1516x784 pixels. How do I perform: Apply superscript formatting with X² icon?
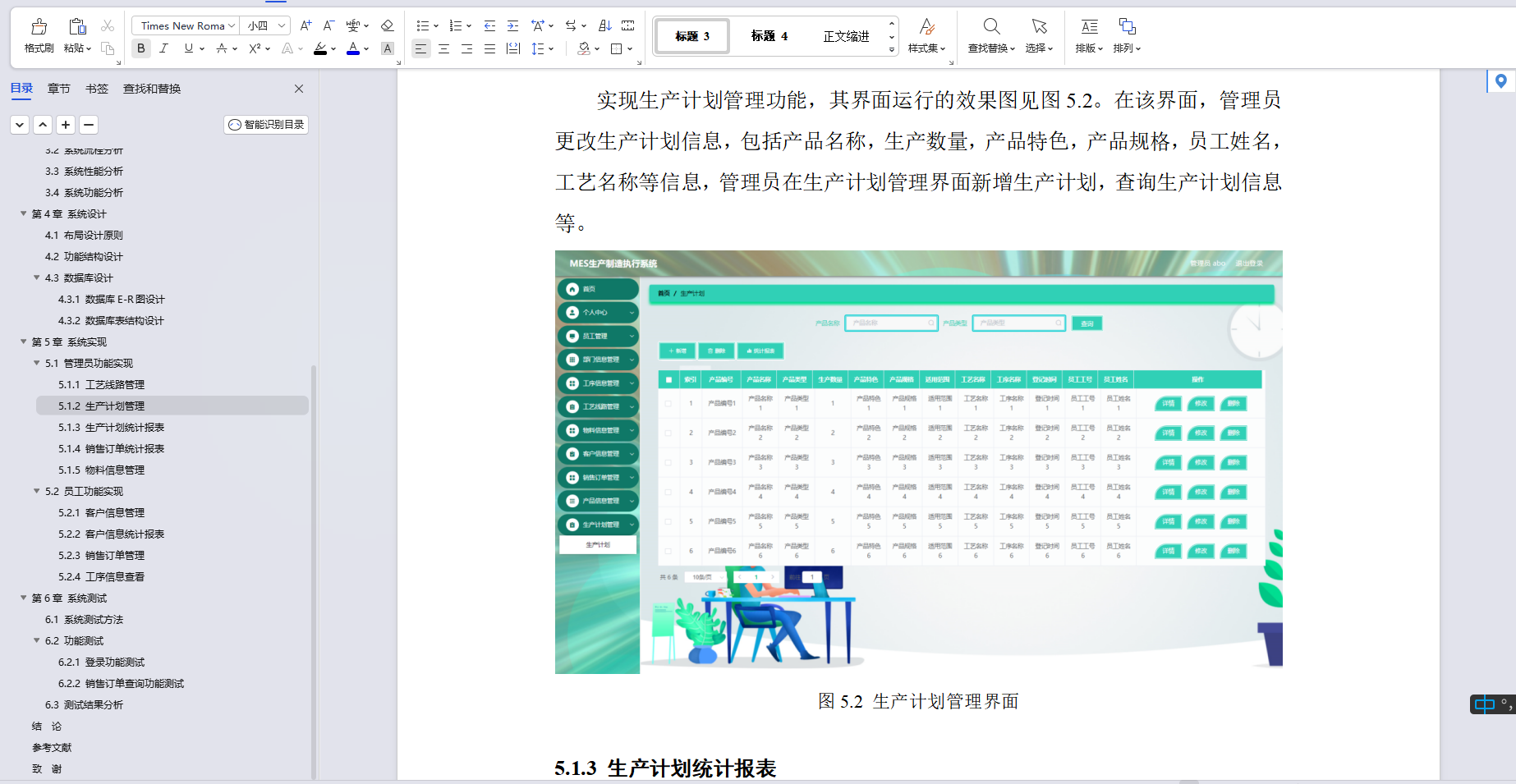(255, 48)
